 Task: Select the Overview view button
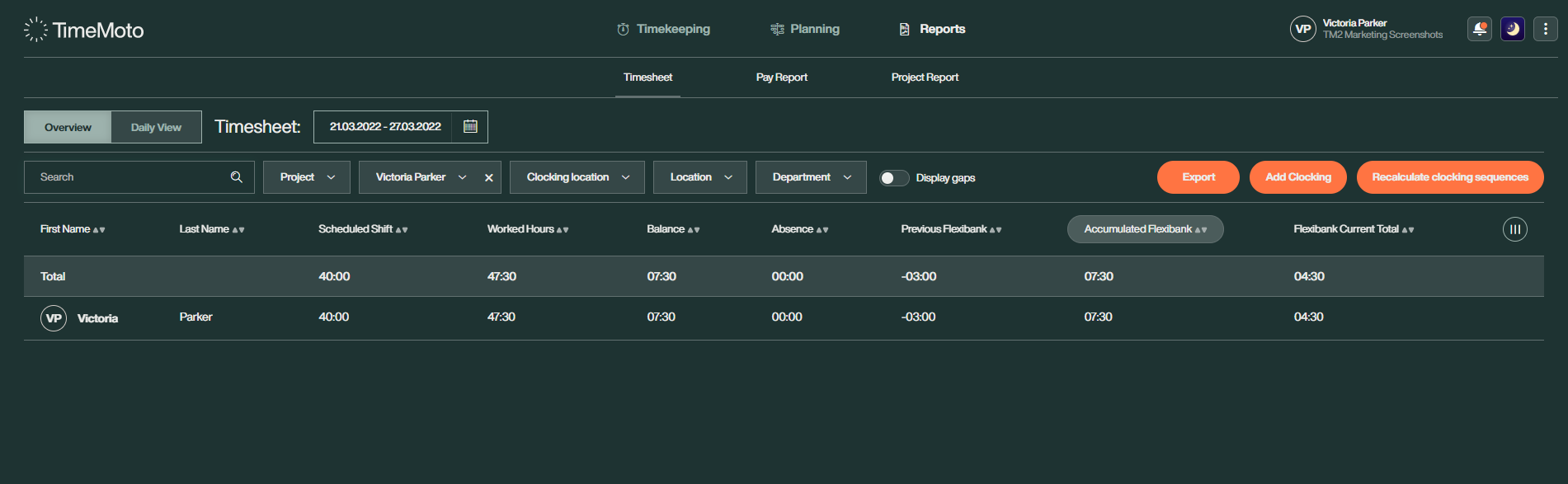pos(68,127)
